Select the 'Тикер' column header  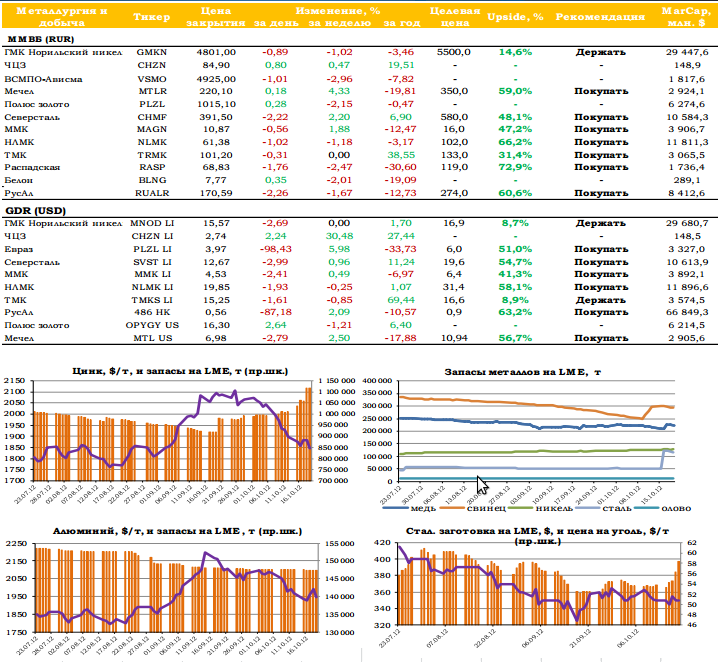[x=152, y=17]
